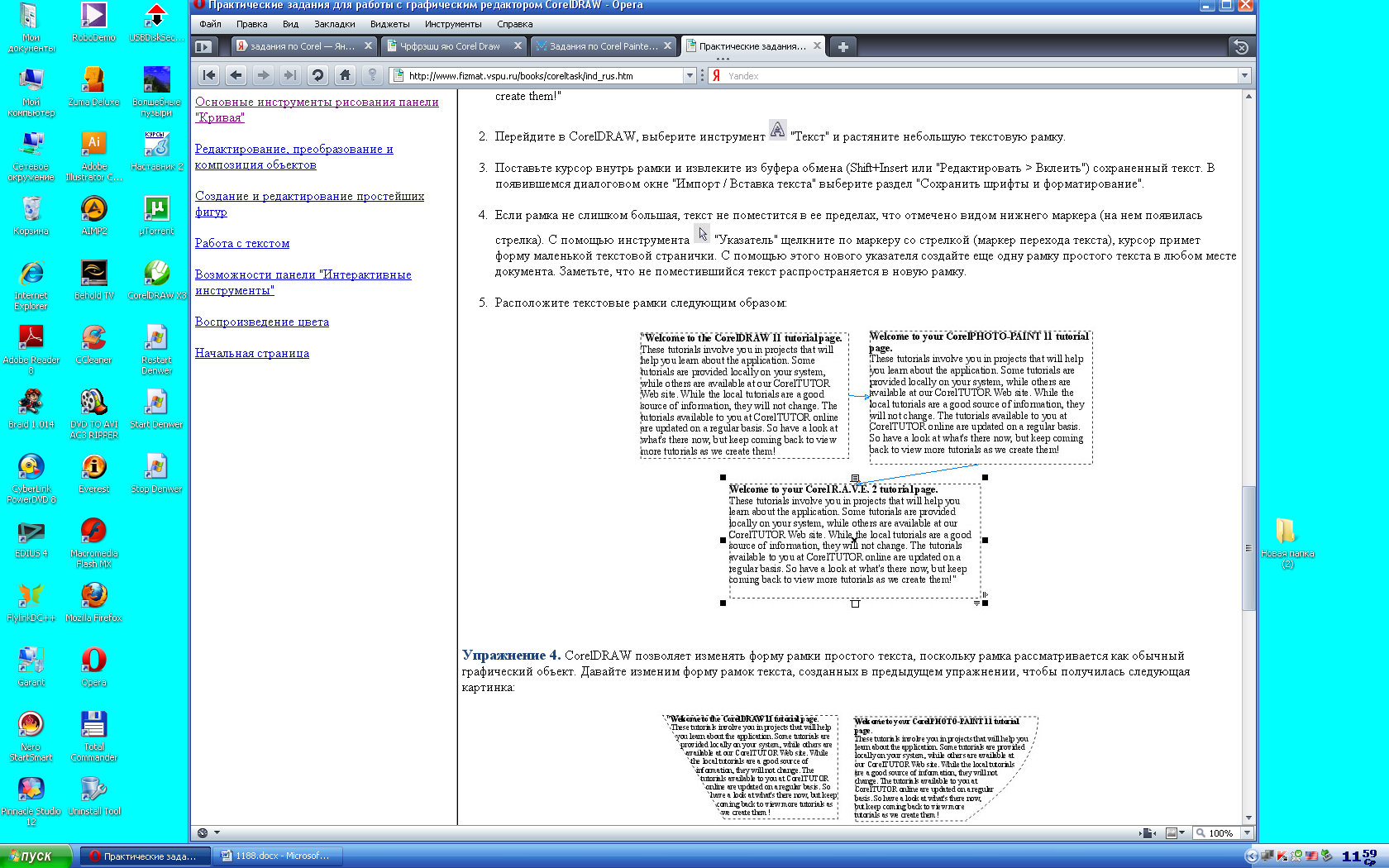Toggle the Opera panels sidebar button
Screen dimensions: 1389x868
[203, 46]
